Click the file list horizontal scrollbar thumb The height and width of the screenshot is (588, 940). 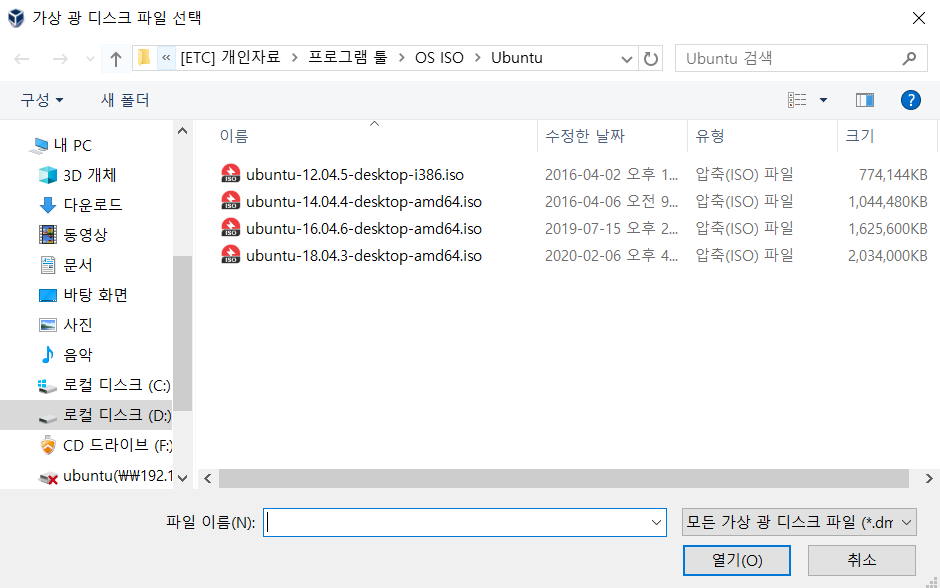point(564,478)
